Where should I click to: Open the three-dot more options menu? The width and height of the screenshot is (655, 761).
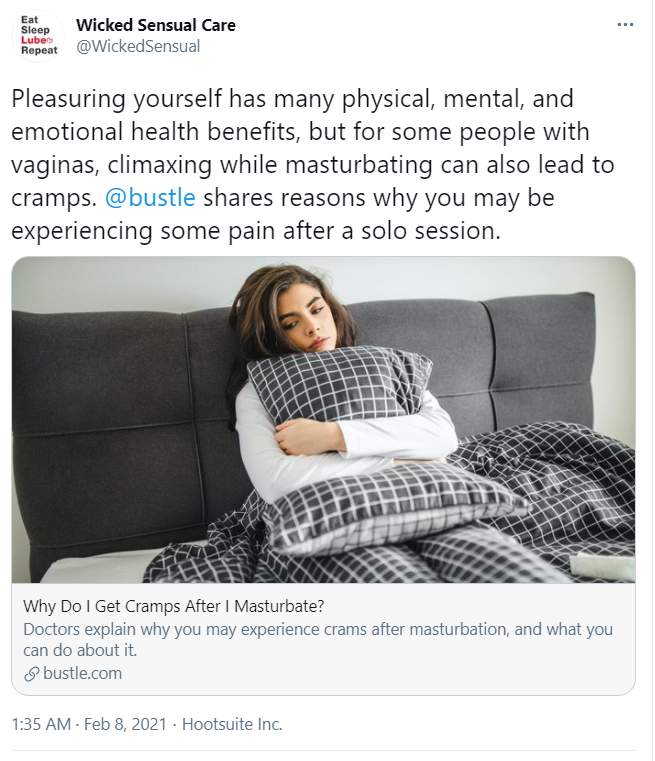point(625,25)
